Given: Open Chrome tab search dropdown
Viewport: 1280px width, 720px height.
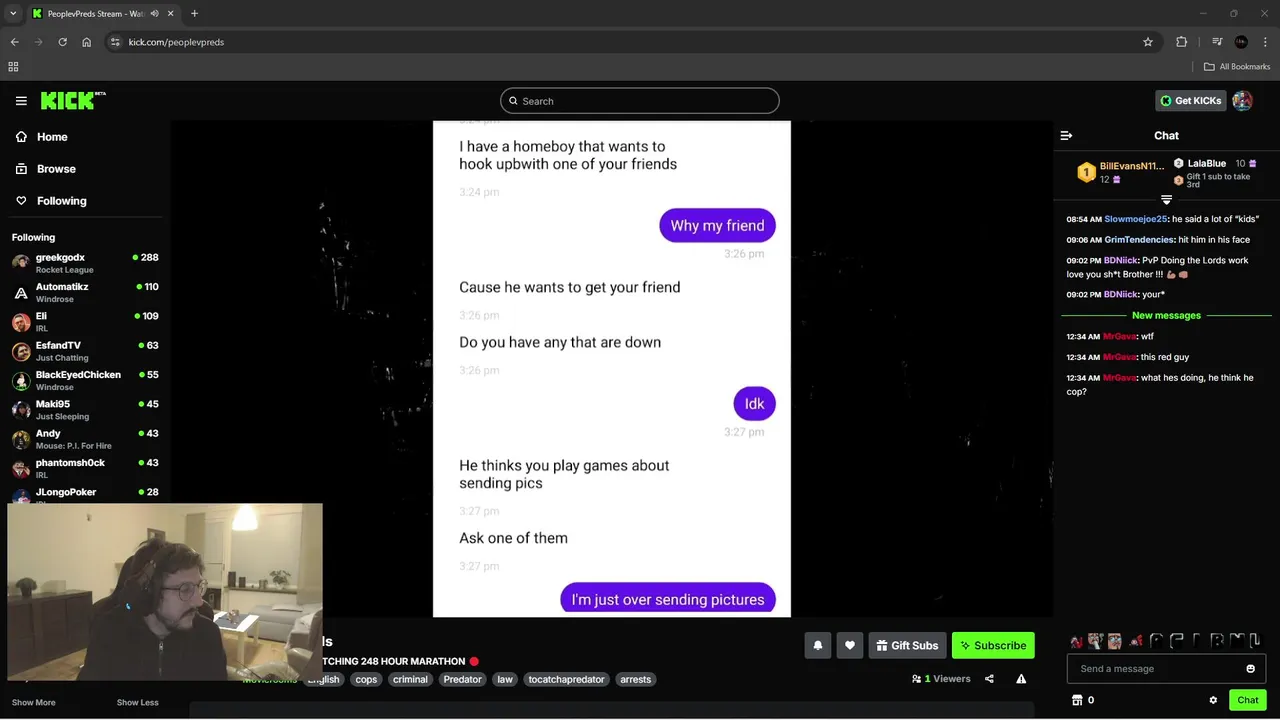Looking at the screenshot, I should point(13,13).
